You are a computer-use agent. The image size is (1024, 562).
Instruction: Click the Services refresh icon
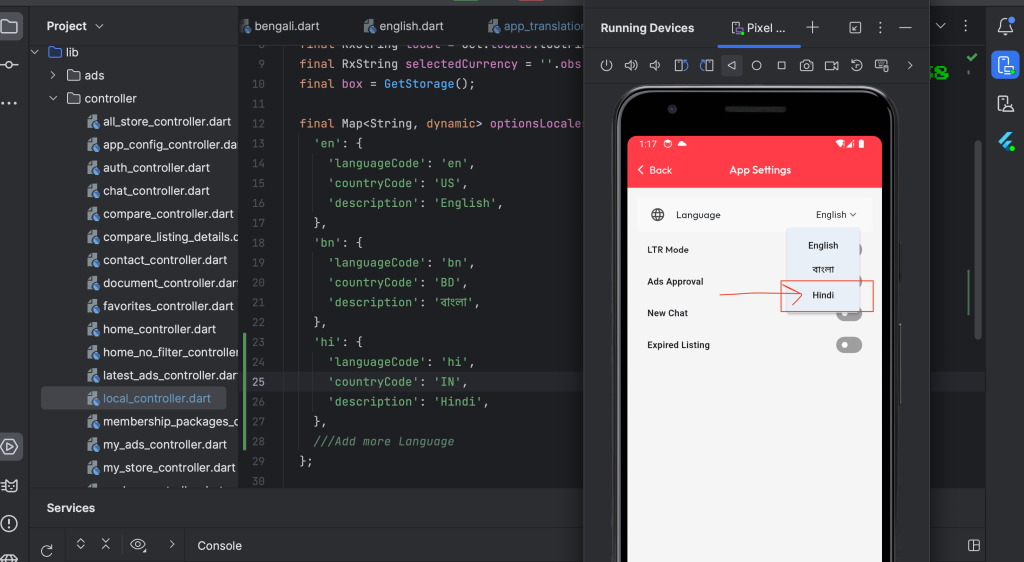point(46,550)
